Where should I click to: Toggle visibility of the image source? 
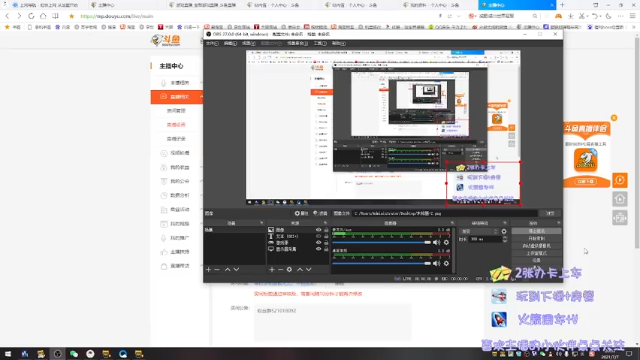tap(318, 230)
